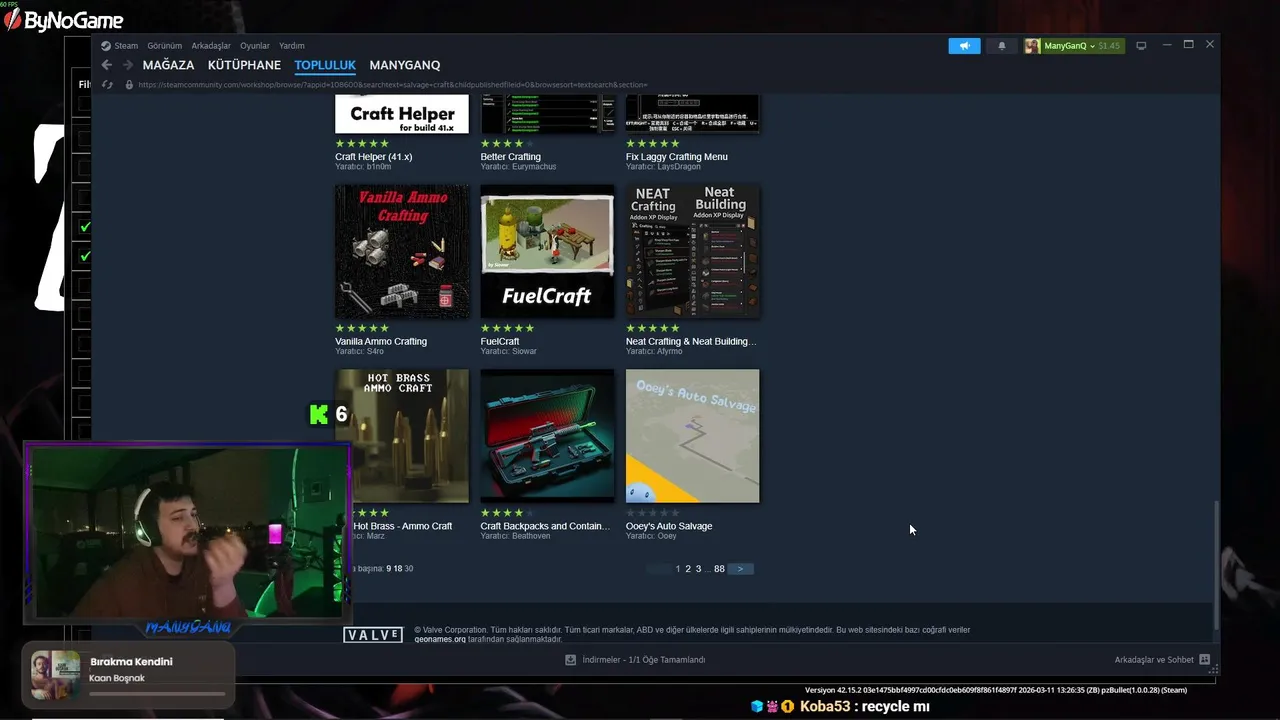This screenshot has height=720, width=1280.
Task: Open the Görünüm menu
Action: click(x=165, y=45)
